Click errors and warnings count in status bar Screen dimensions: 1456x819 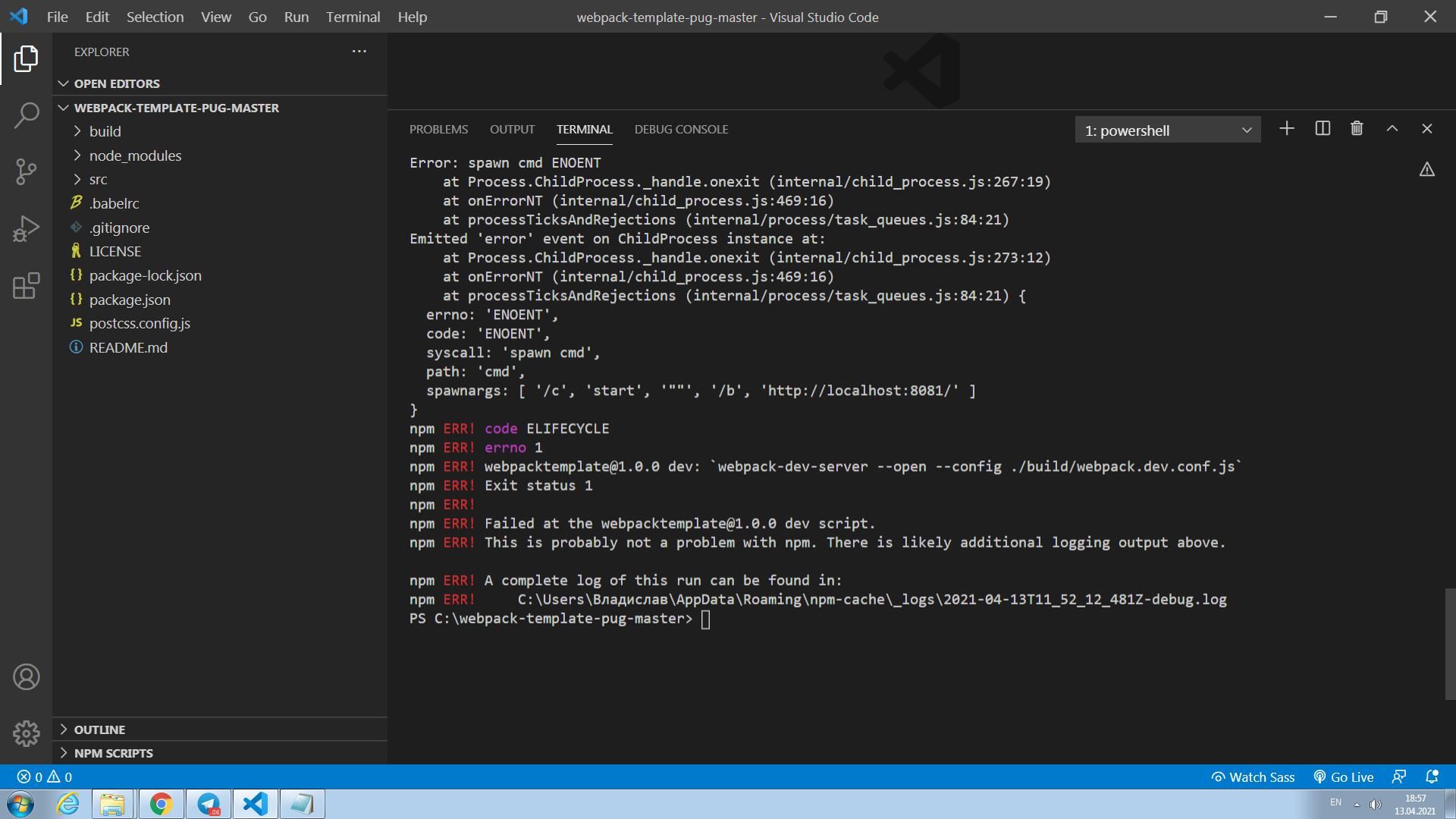[45, 777]
